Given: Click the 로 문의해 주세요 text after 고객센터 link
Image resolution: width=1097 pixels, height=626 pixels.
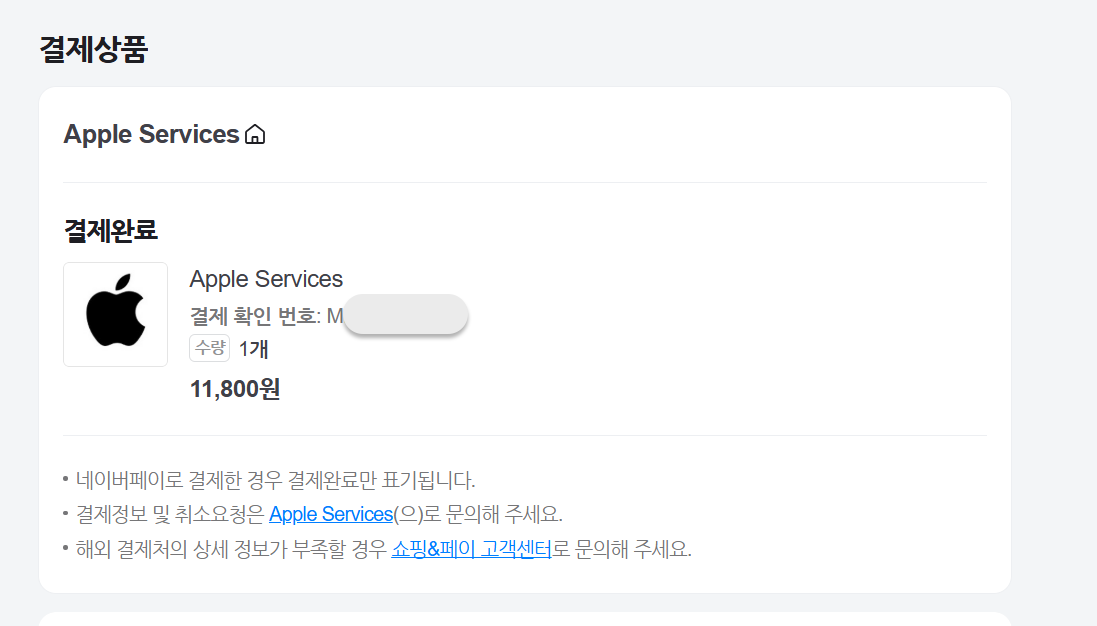Looking at the screenshot, I should click(622, 549).
